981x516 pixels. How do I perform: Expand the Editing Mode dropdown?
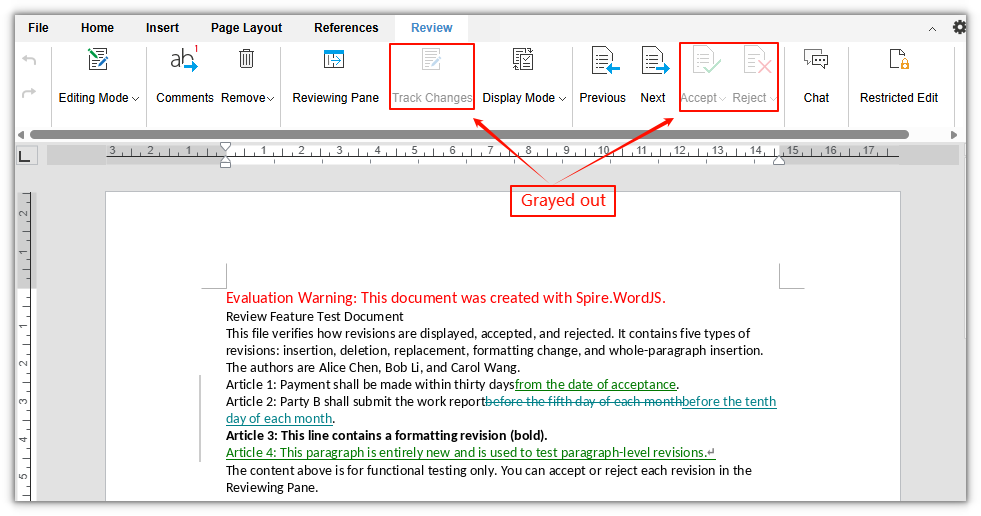click(x=136, y=99)
